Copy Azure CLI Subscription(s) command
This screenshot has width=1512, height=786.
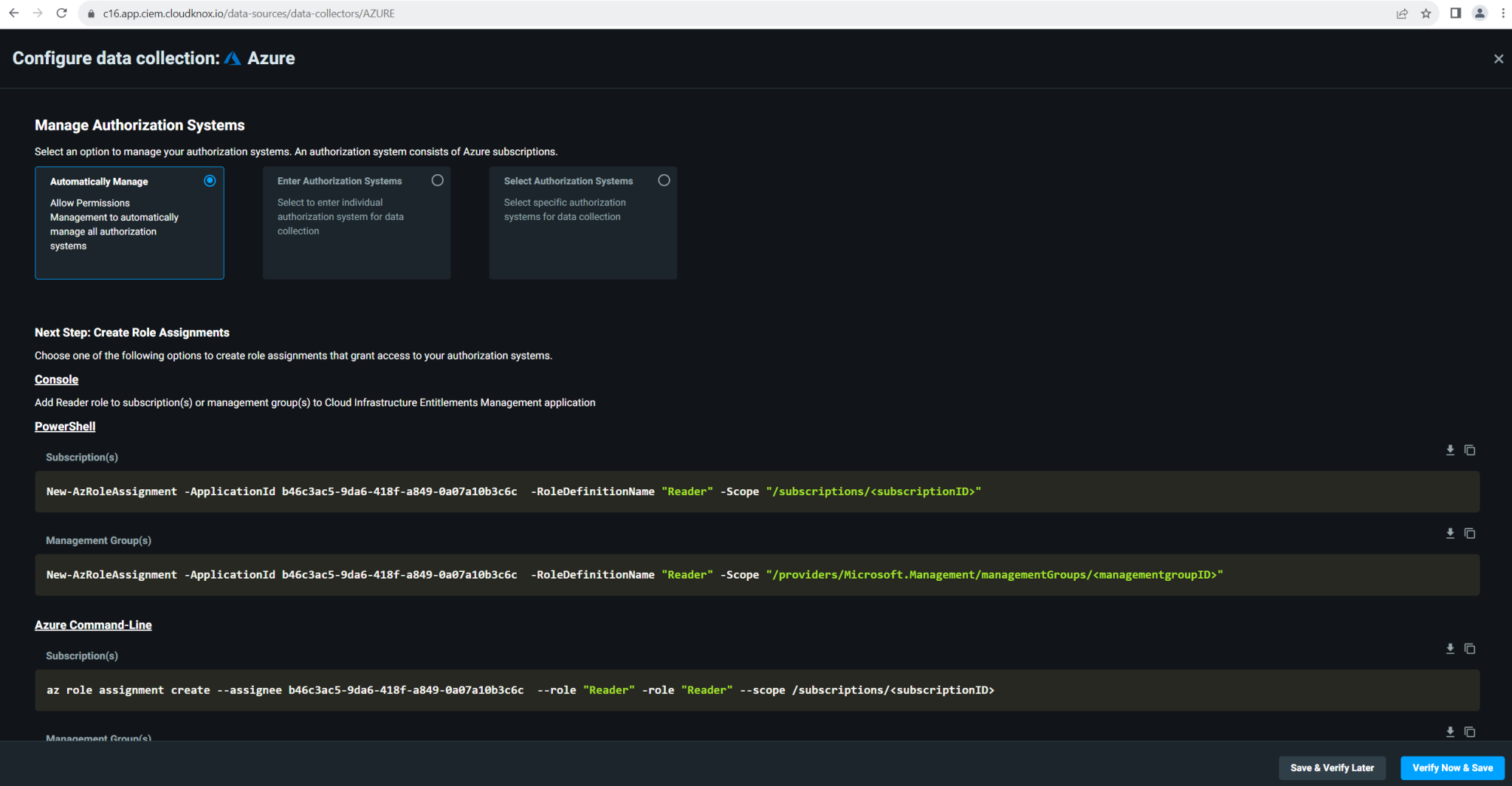1470,649
